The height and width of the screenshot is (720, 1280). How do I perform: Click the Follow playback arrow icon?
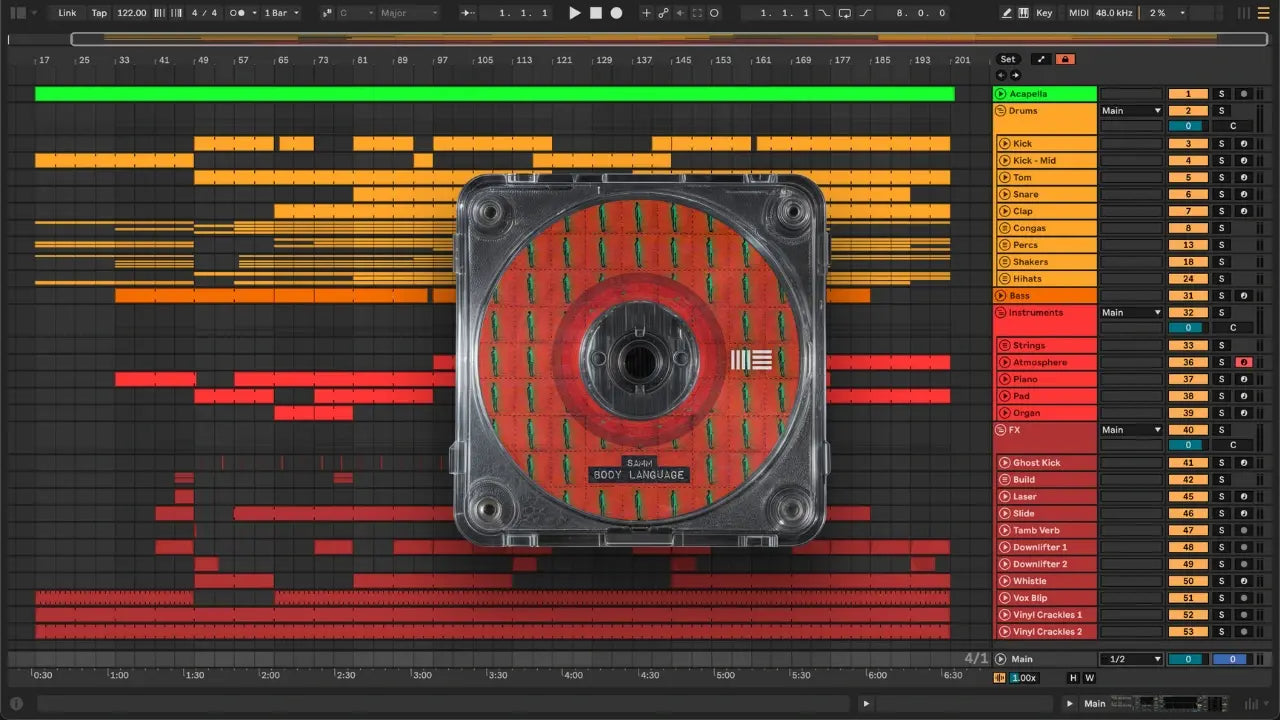tap(468, 13)
